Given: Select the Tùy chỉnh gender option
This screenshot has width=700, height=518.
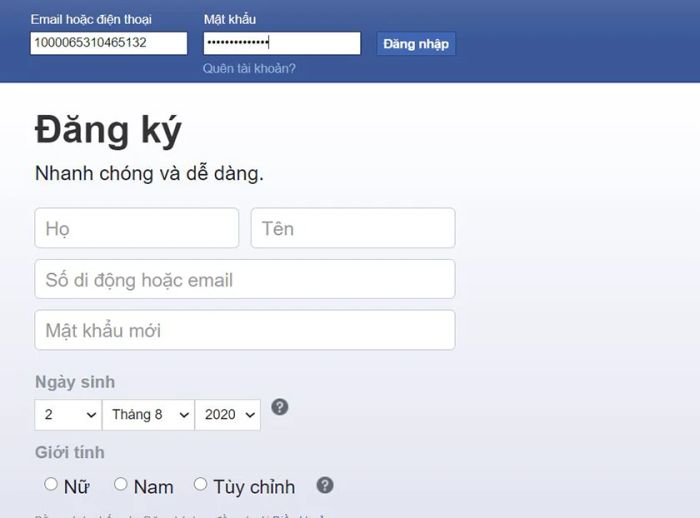Looking at the screenshot, I should tap(200, 484).
